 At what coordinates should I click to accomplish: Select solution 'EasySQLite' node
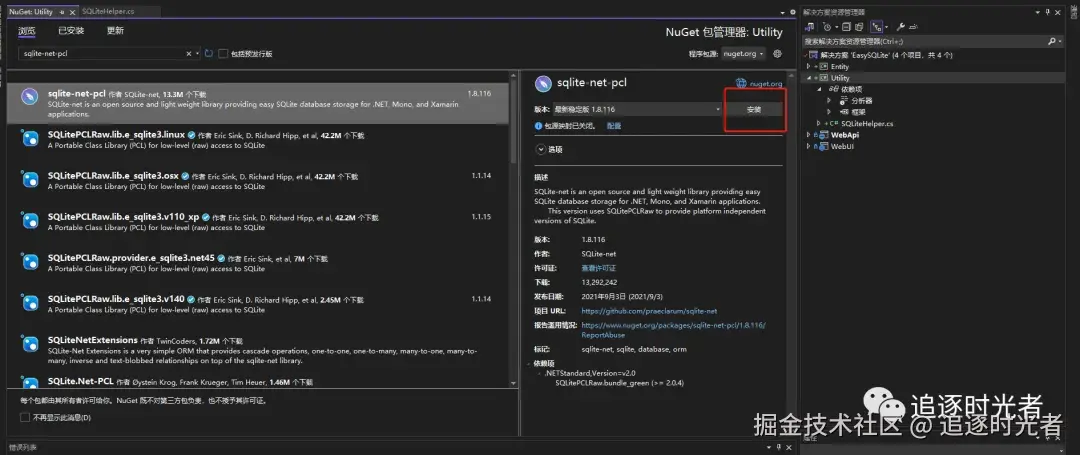pos(886,55)
